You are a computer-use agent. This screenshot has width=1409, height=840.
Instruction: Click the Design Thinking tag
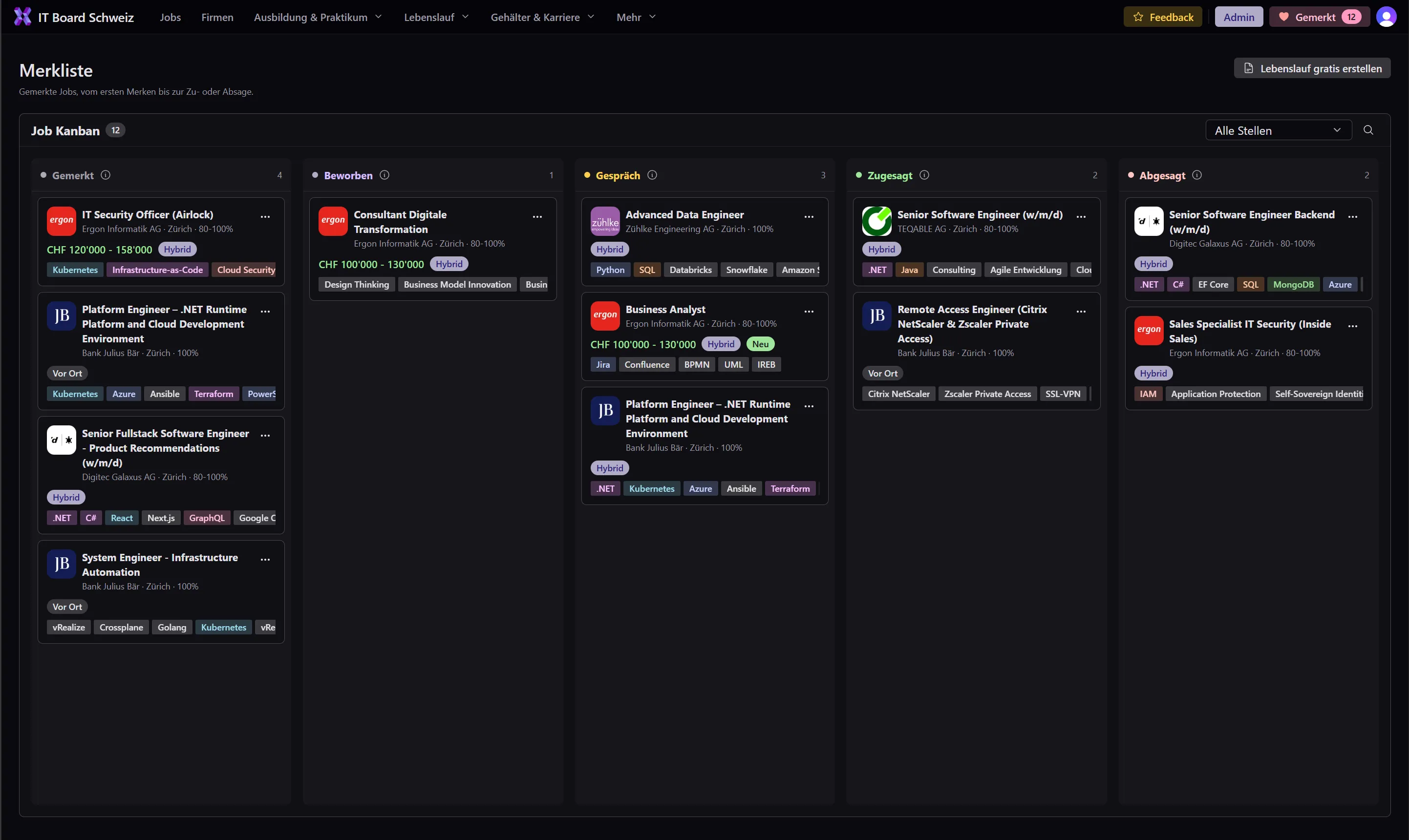tap(357, 285)
